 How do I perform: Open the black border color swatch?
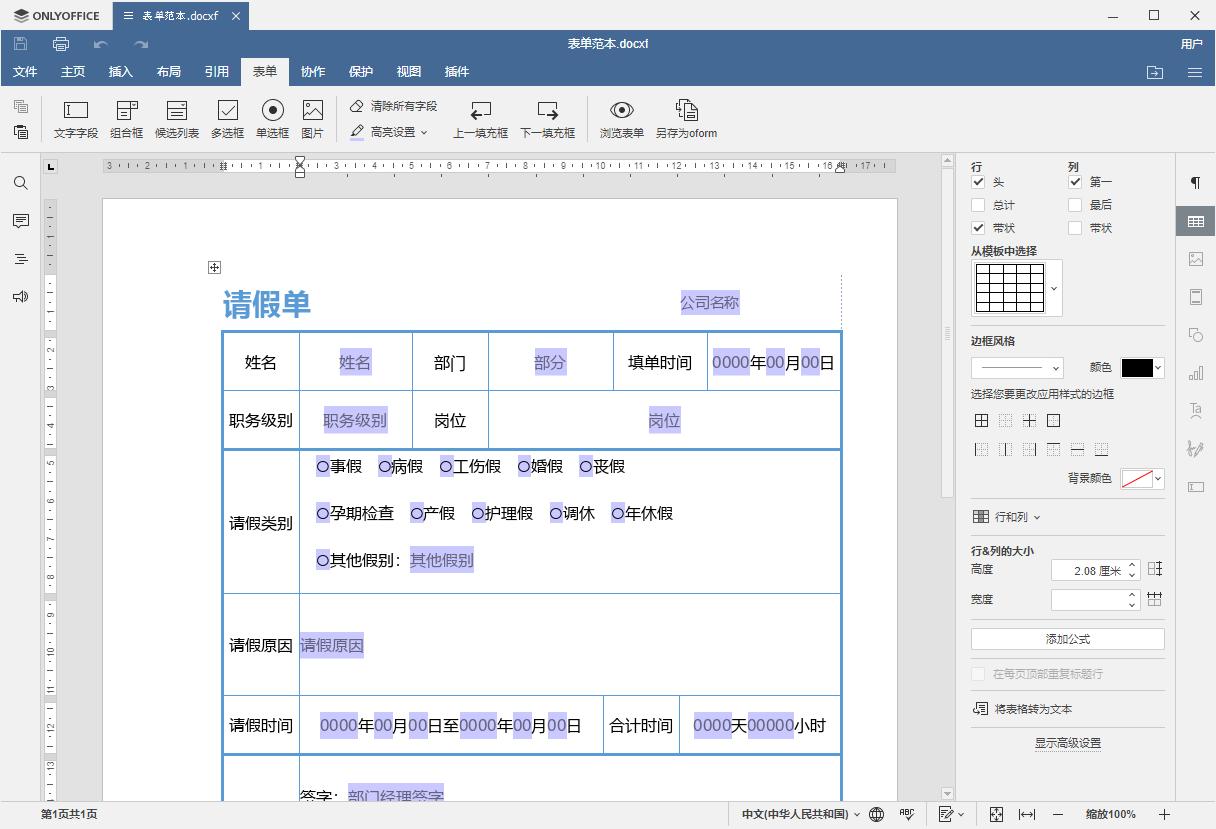1142,368
